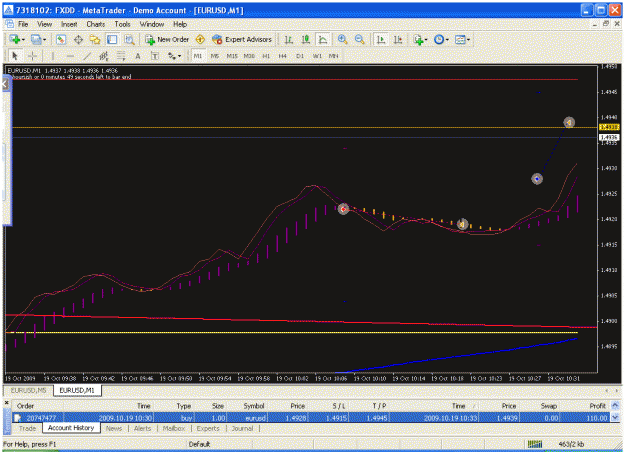Toggle the Data Window crosshair-circle icon
Screen dimensions: 625x452
click(78, 39)
